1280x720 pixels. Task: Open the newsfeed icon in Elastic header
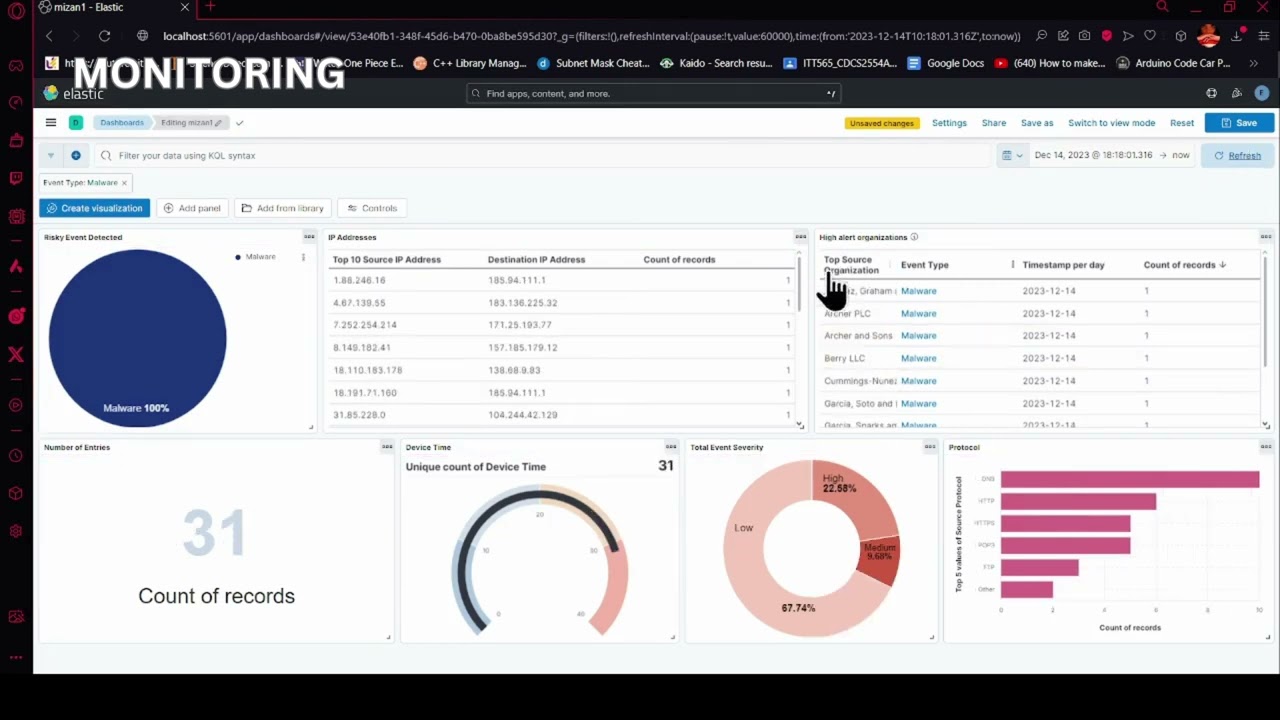click(1236, 93)
